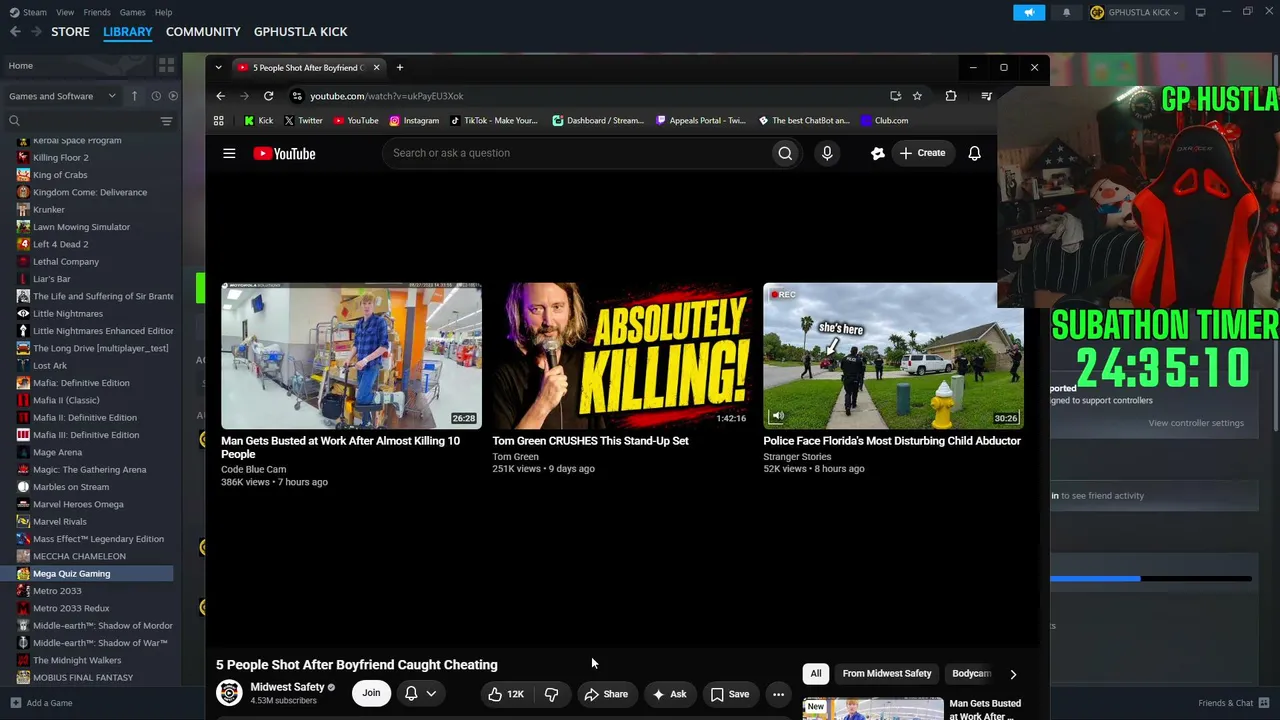This screenshot has width=1280, height=720.
Task: Open the GPHUSTLA KICK account dropdown
Action: (x=1135, y=12)
